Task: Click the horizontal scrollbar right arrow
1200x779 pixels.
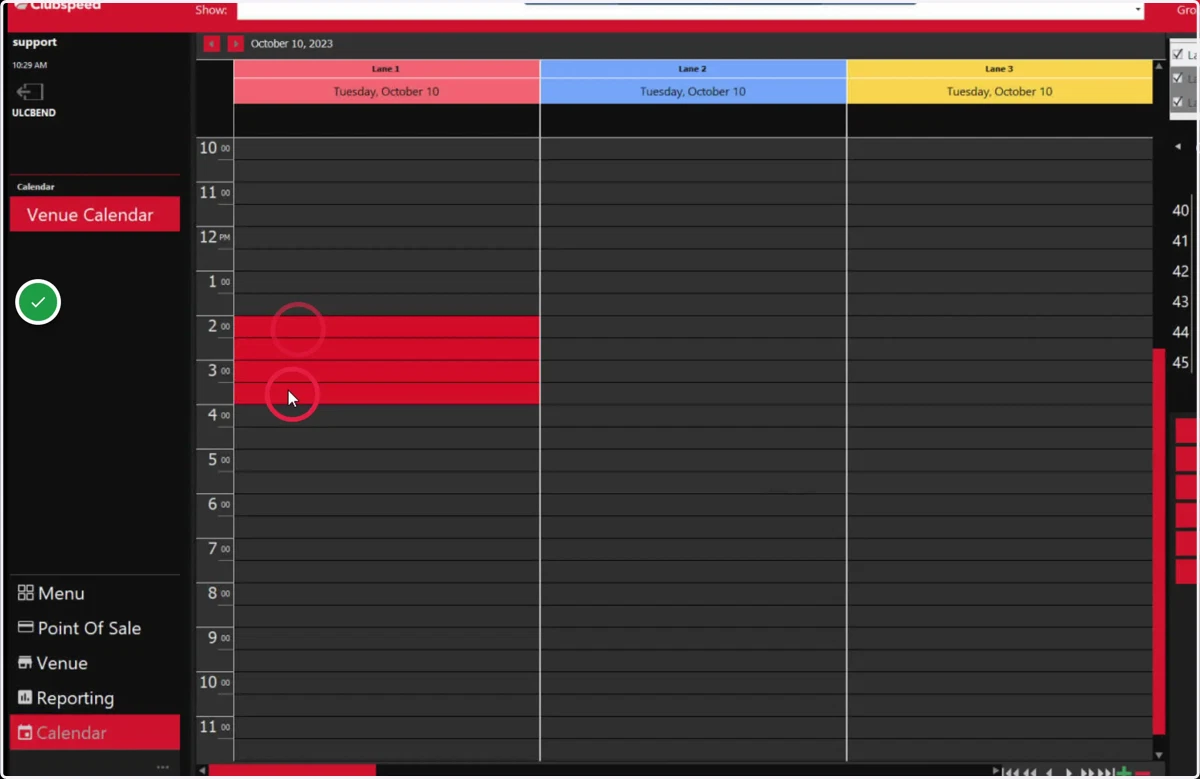Action: pyautogui.click(x=995, y=770)
